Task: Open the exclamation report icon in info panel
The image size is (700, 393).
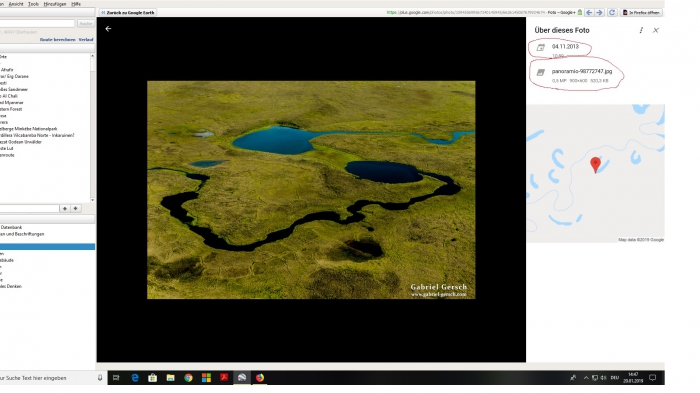Action: pos(641,30)
